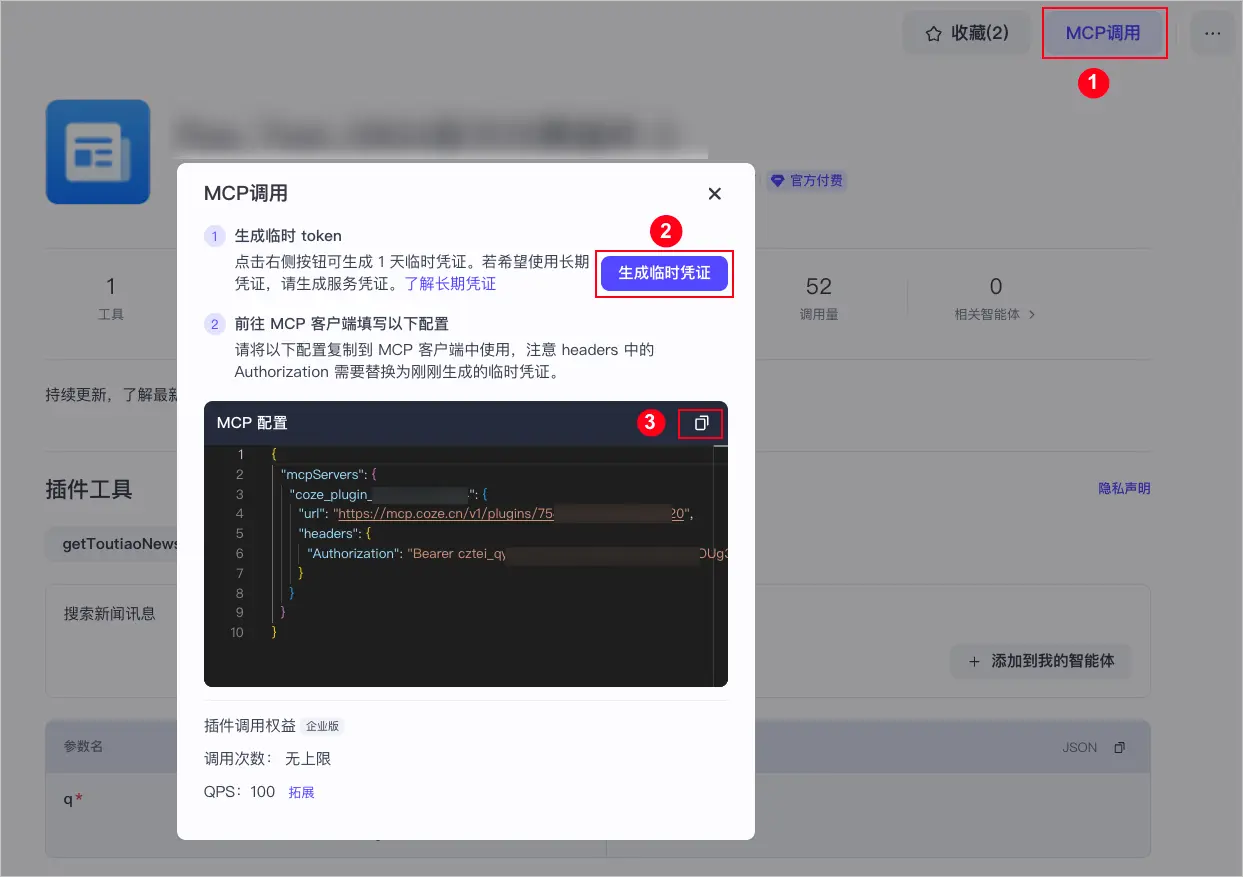
Task: Click the 参数名 column header
Action: pyautogui.click(x=83, y=747)
